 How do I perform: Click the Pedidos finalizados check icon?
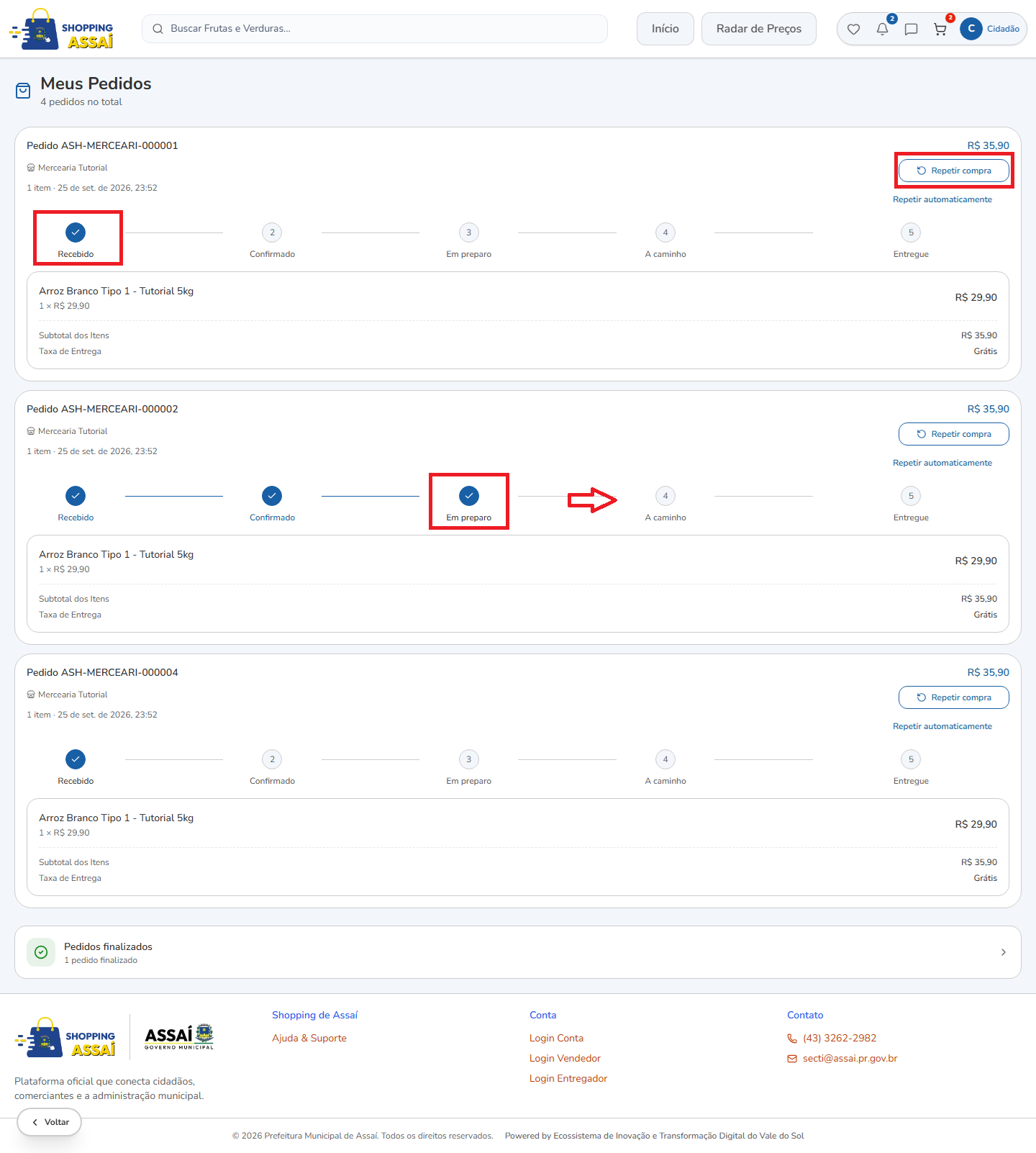(x=41, y=952)
